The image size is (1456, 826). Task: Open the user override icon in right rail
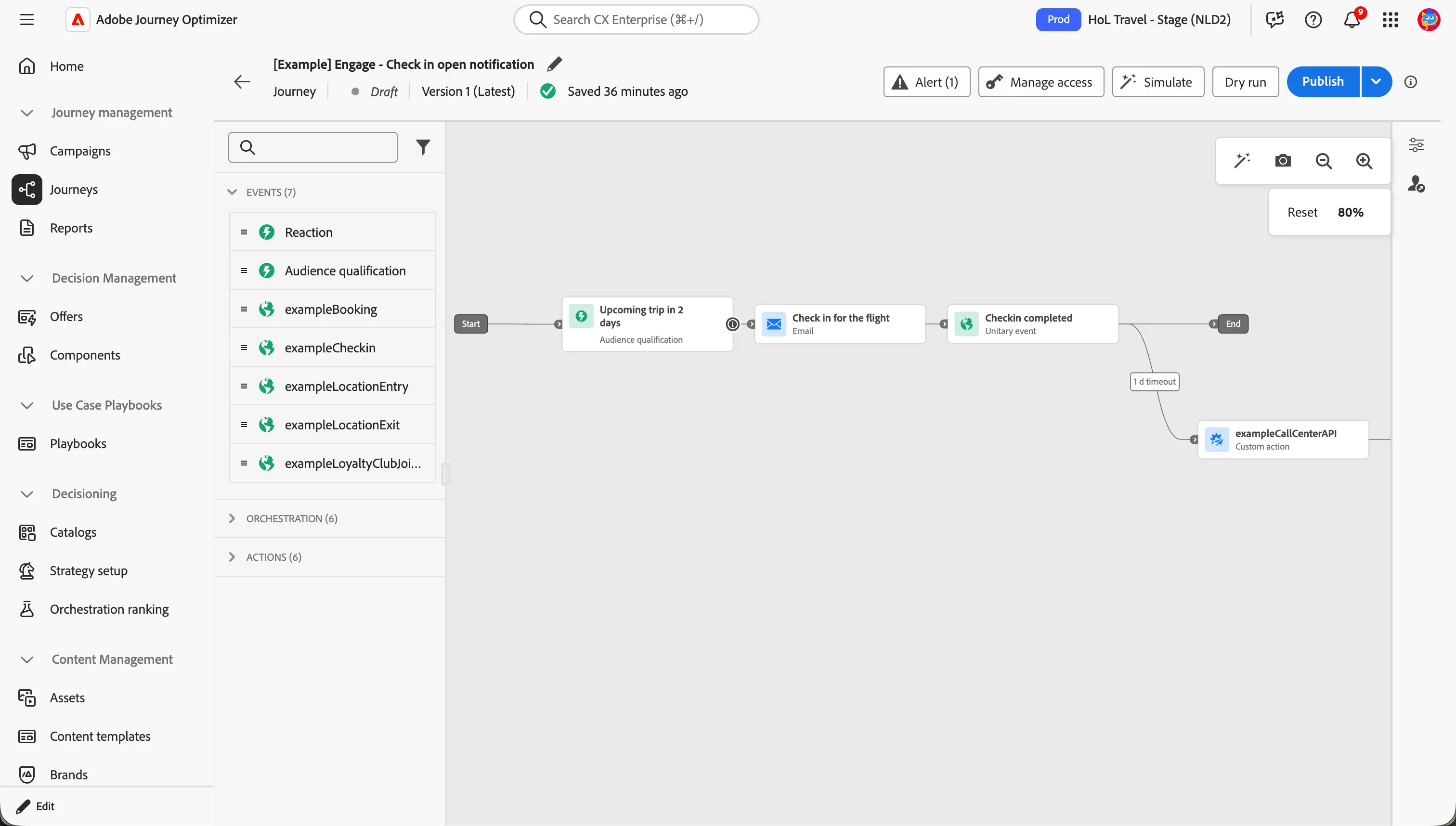[x=1417, y=184]
